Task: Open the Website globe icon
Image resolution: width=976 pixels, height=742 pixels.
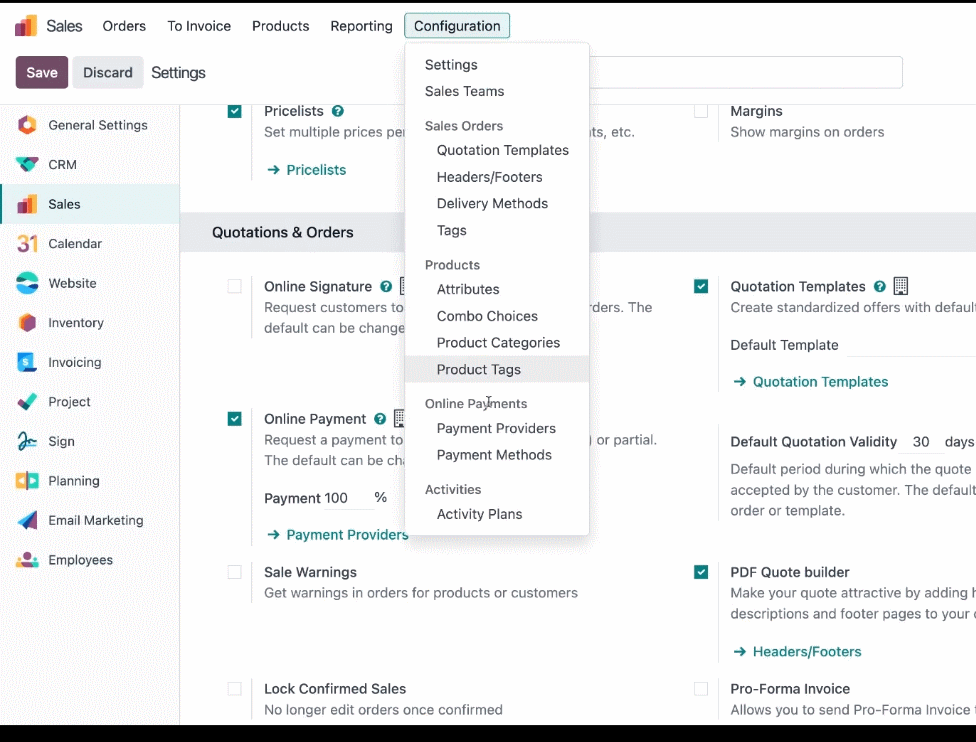Action: (27, 283)
